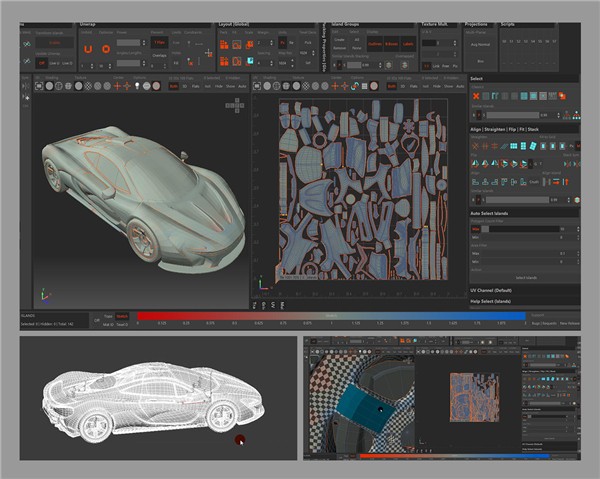Toggle Both mode in UV viewport toolbar
The image size is (600, 479).
tap(392, 86)
